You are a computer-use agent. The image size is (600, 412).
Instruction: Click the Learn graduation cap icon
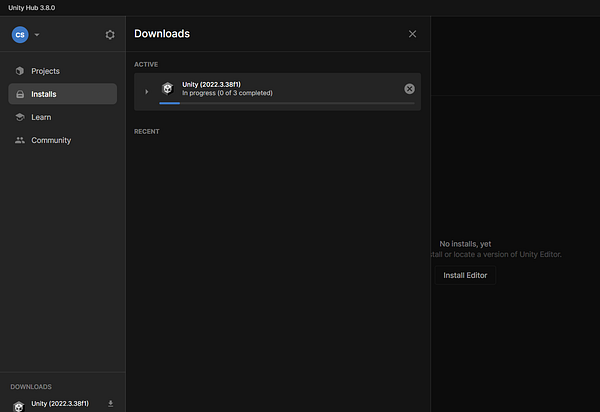coord(20,117)
